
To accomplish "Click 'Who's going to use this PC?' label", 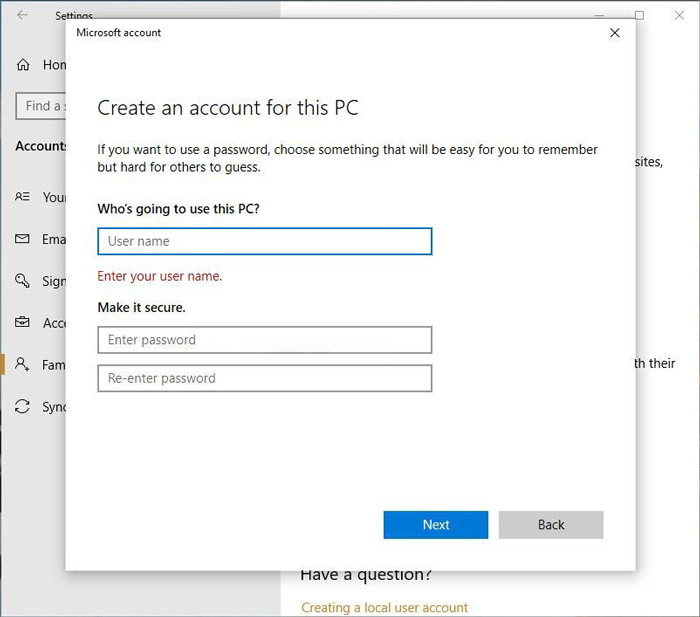I will [x=178, y=209].
